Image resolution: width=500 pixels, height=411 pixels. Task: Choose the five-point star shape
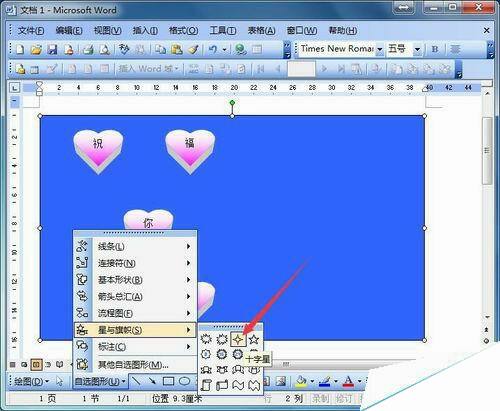pos(254,340)
